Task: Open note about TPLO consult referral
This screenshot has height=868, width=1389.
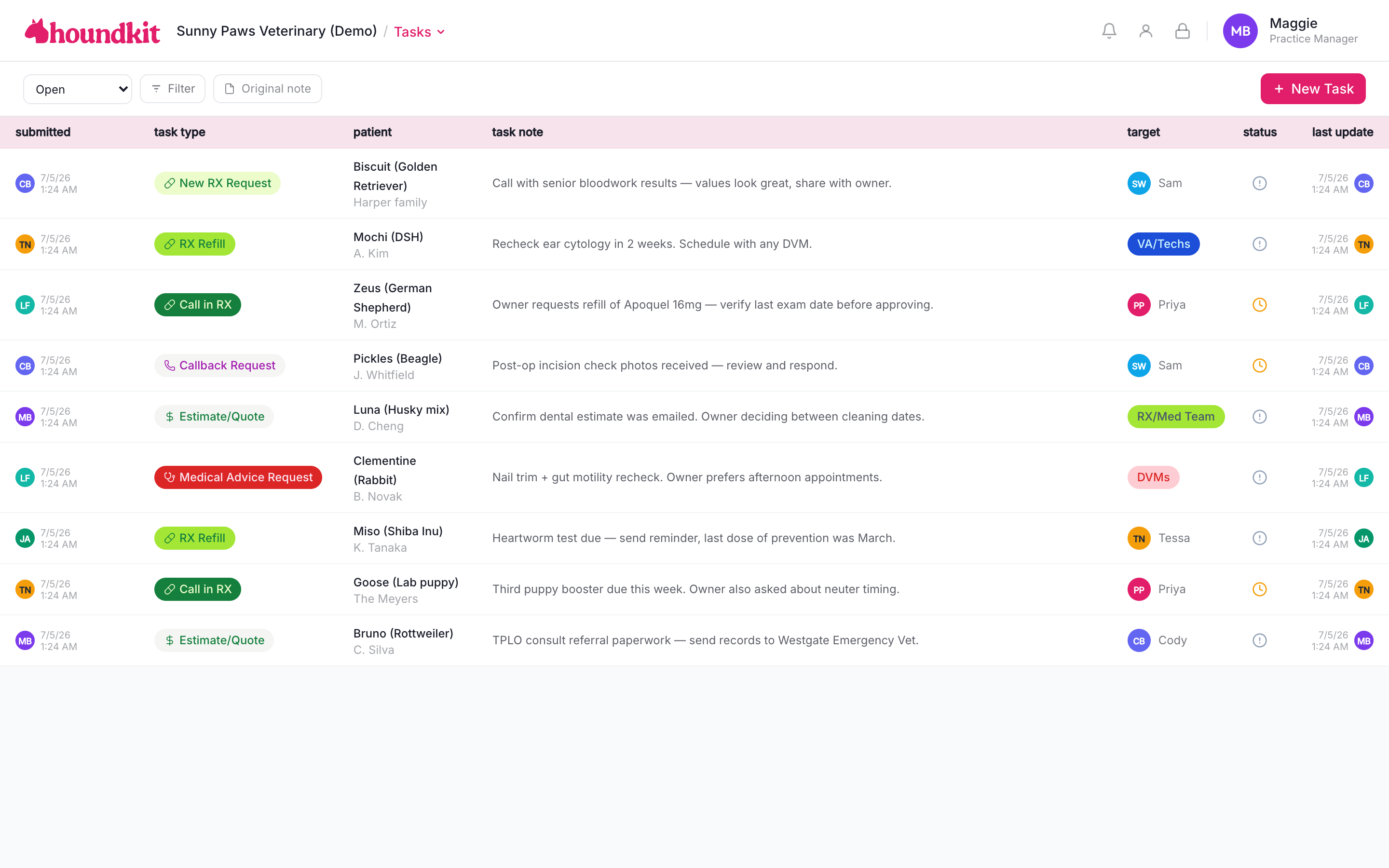Action: (705, 641)
